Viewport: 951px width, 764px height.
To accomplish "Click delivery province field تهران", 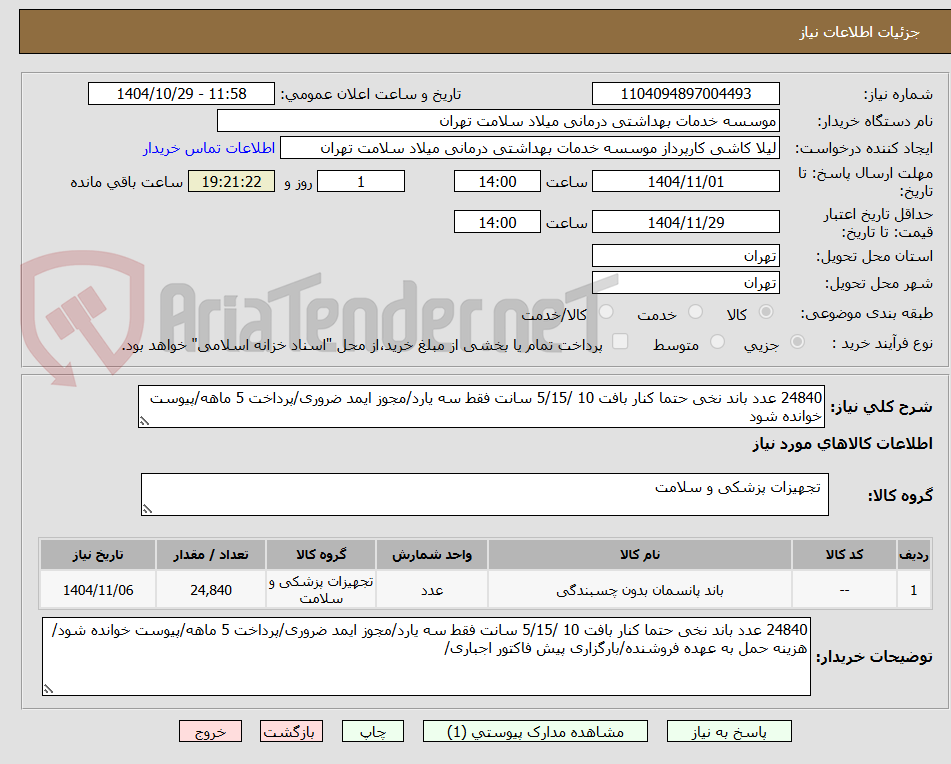I will (686, 256).
